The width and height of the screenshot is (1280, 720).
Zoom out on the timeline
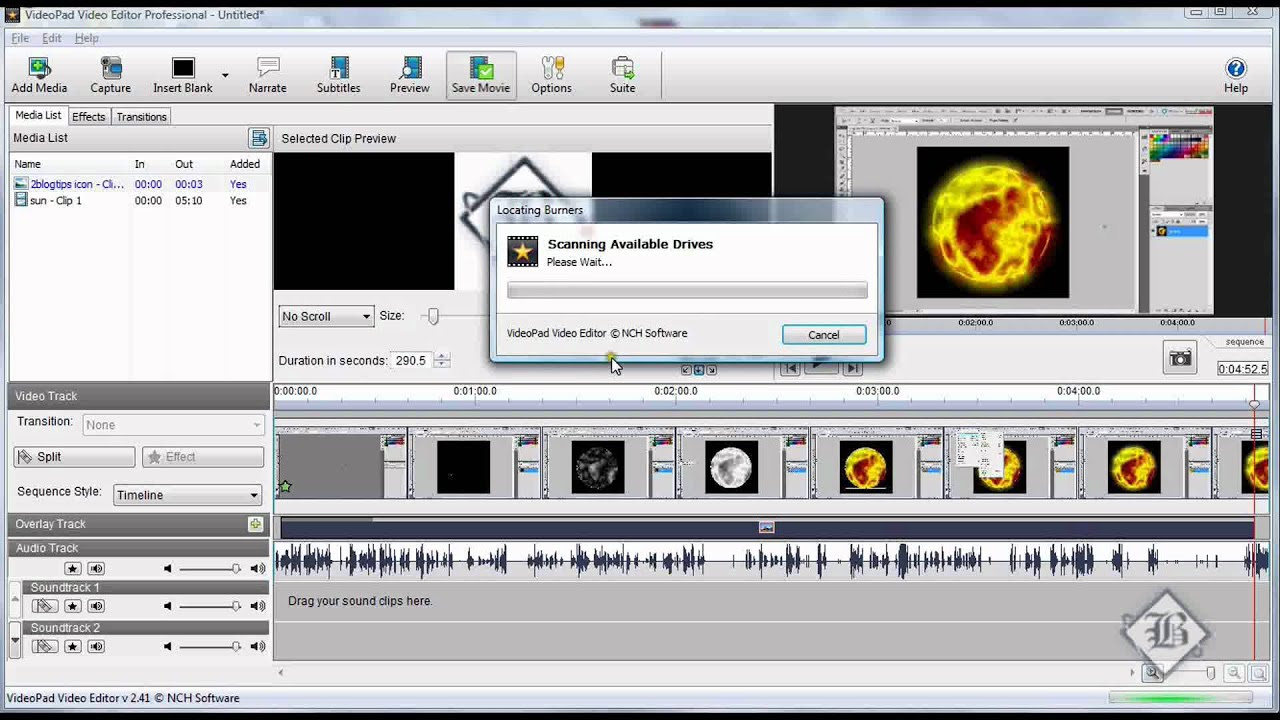(1235, 674)
